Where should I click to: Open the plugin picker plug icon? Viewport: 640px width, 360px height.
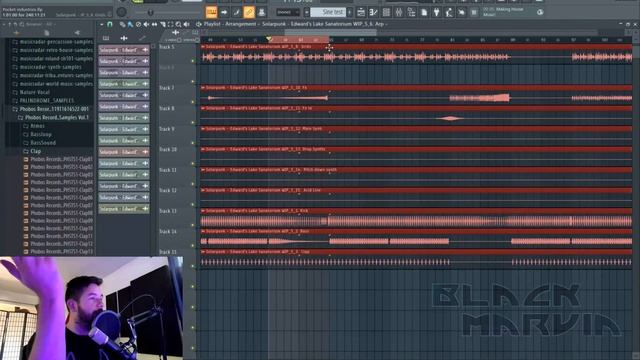(x=436, y=13)
